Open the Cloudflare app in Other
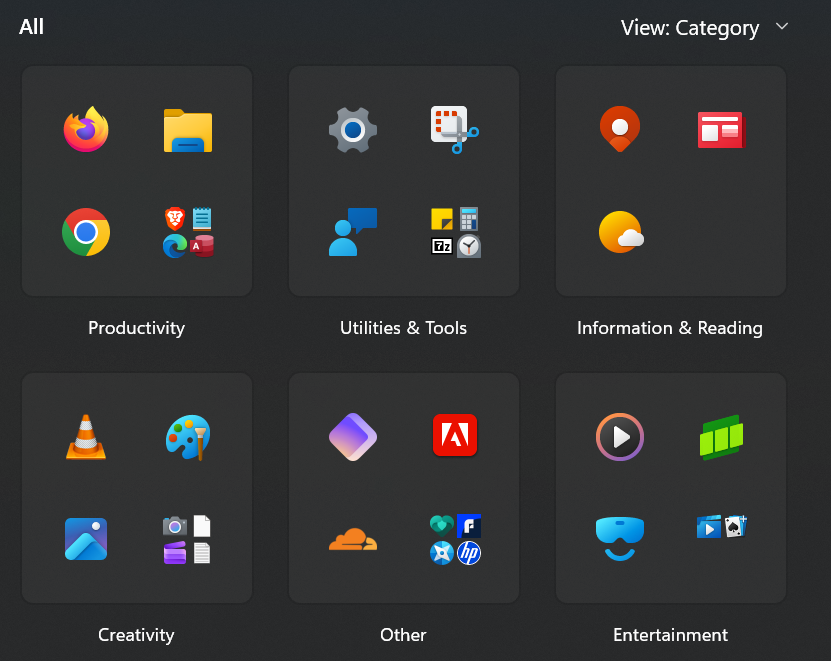The width and height of the screenshot is (831, 661). point(353,539)
